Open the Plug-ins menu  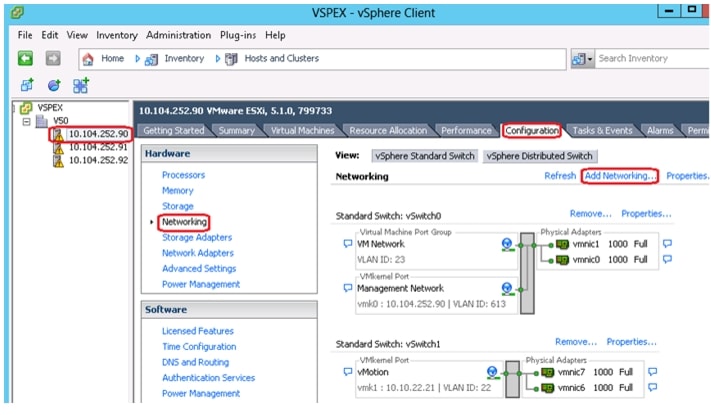238,35
